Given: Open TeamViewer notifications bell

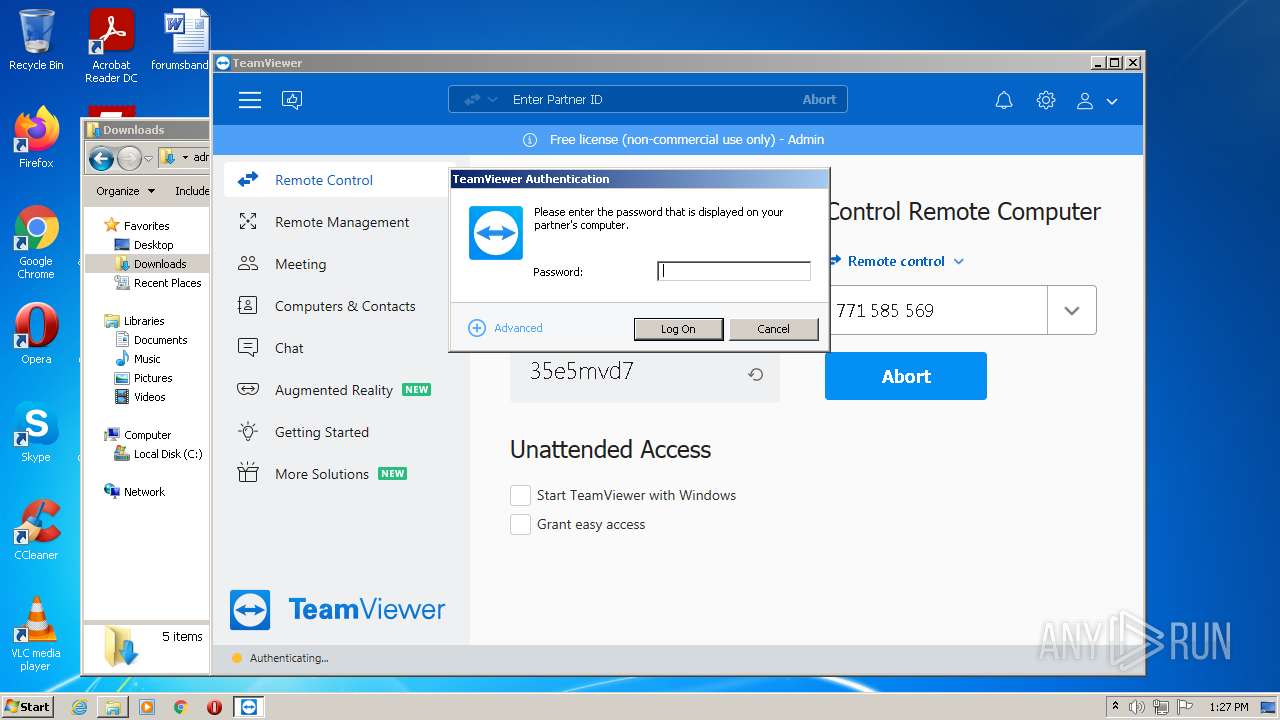Looking at the screenshot, I should 1004,100.
